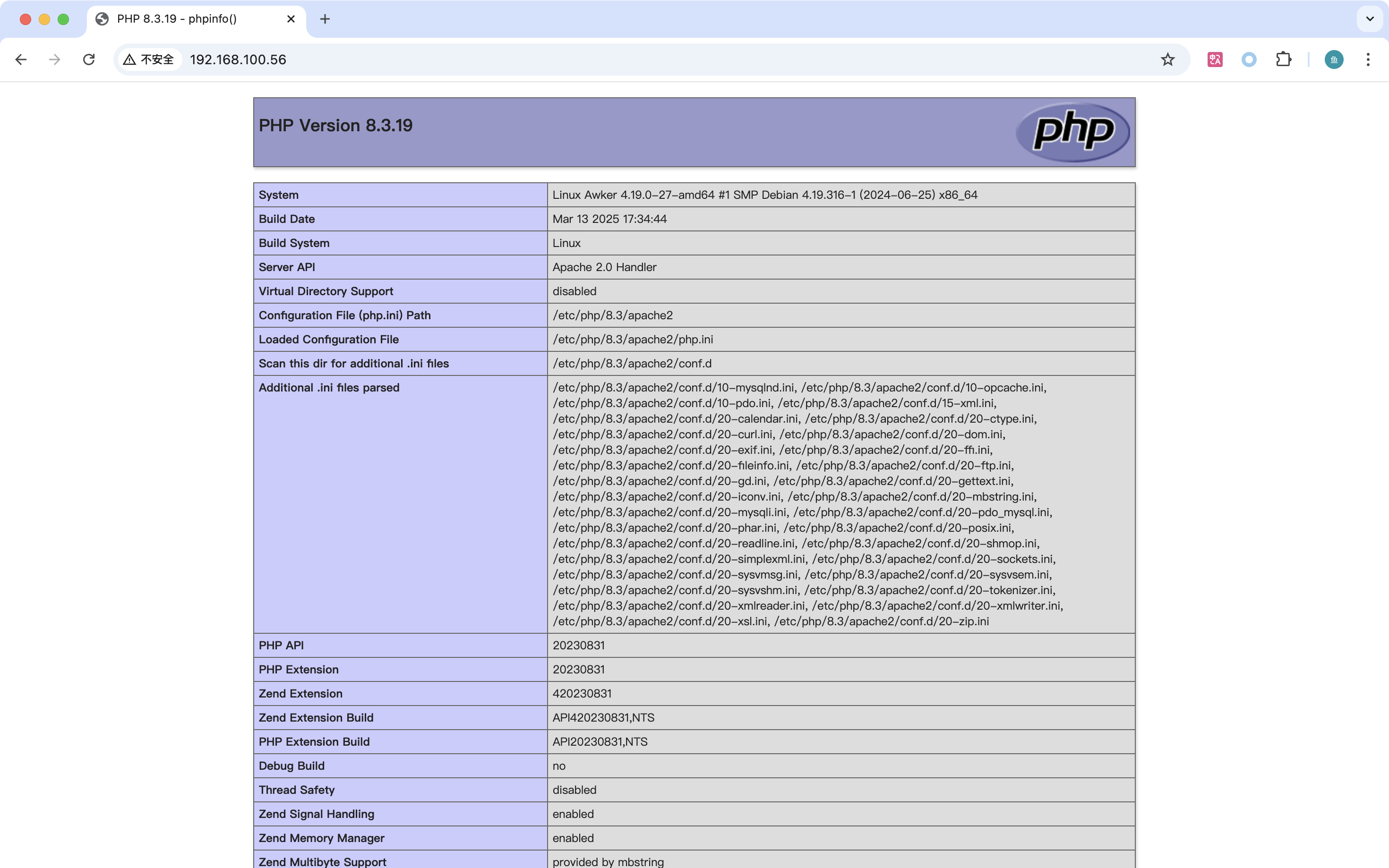Screen dimensions: 1389x868
Task: Open the Chrome profile avatar
Action: [x=1334, y=60]
